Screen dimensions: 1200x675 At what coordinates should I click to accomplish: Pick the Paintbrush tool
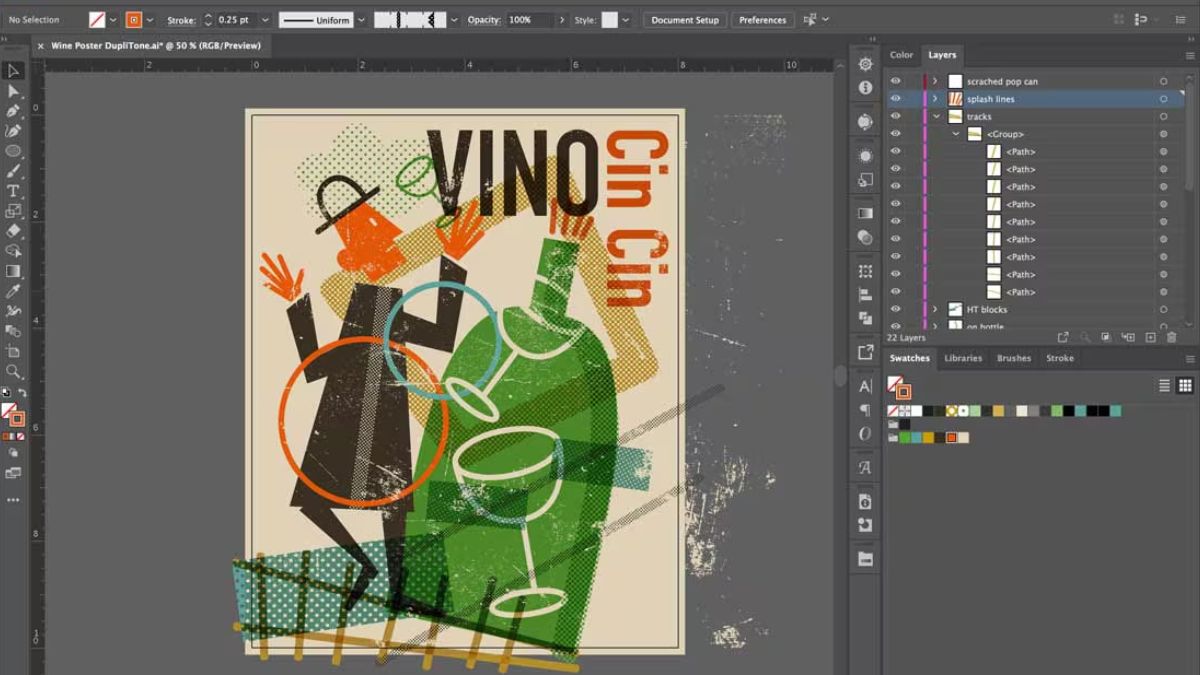13,171
